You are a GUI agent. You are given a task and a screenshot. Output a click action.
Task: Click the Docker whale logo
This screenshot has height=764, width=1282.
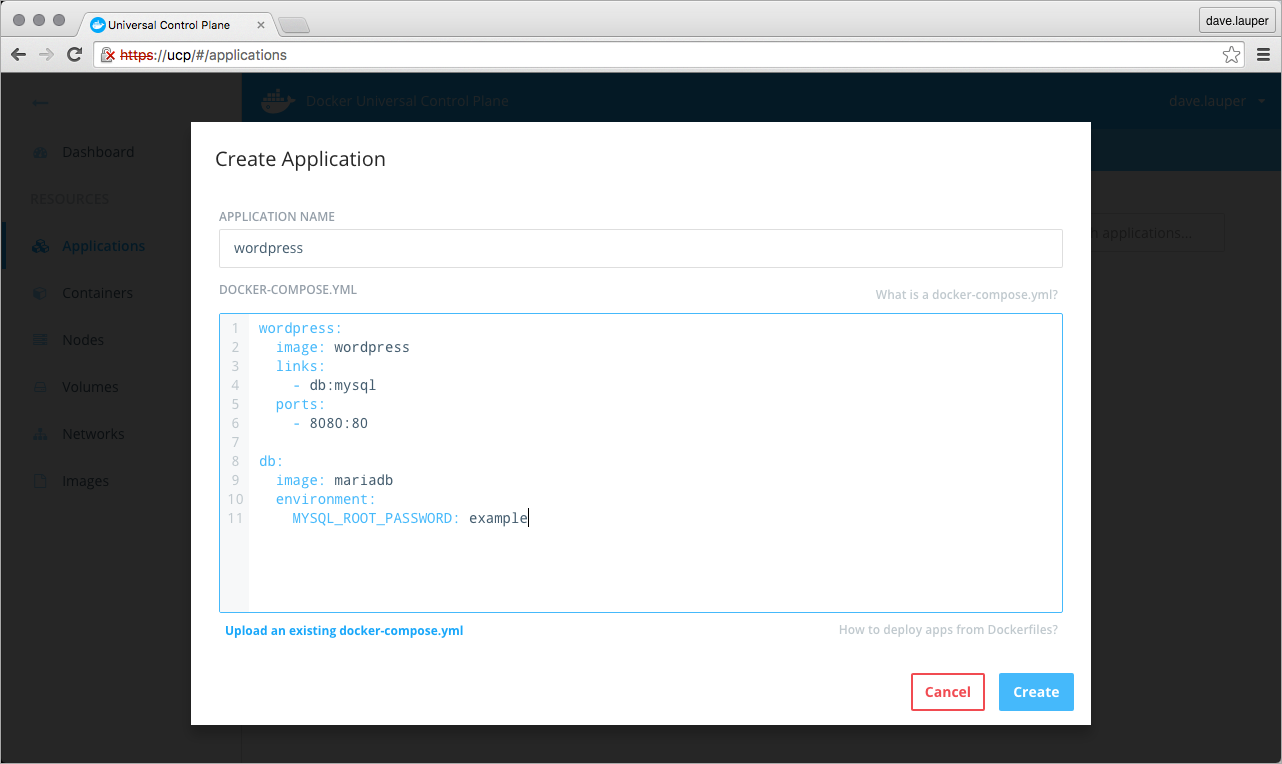pyautogui.click(x=277, y=101)
